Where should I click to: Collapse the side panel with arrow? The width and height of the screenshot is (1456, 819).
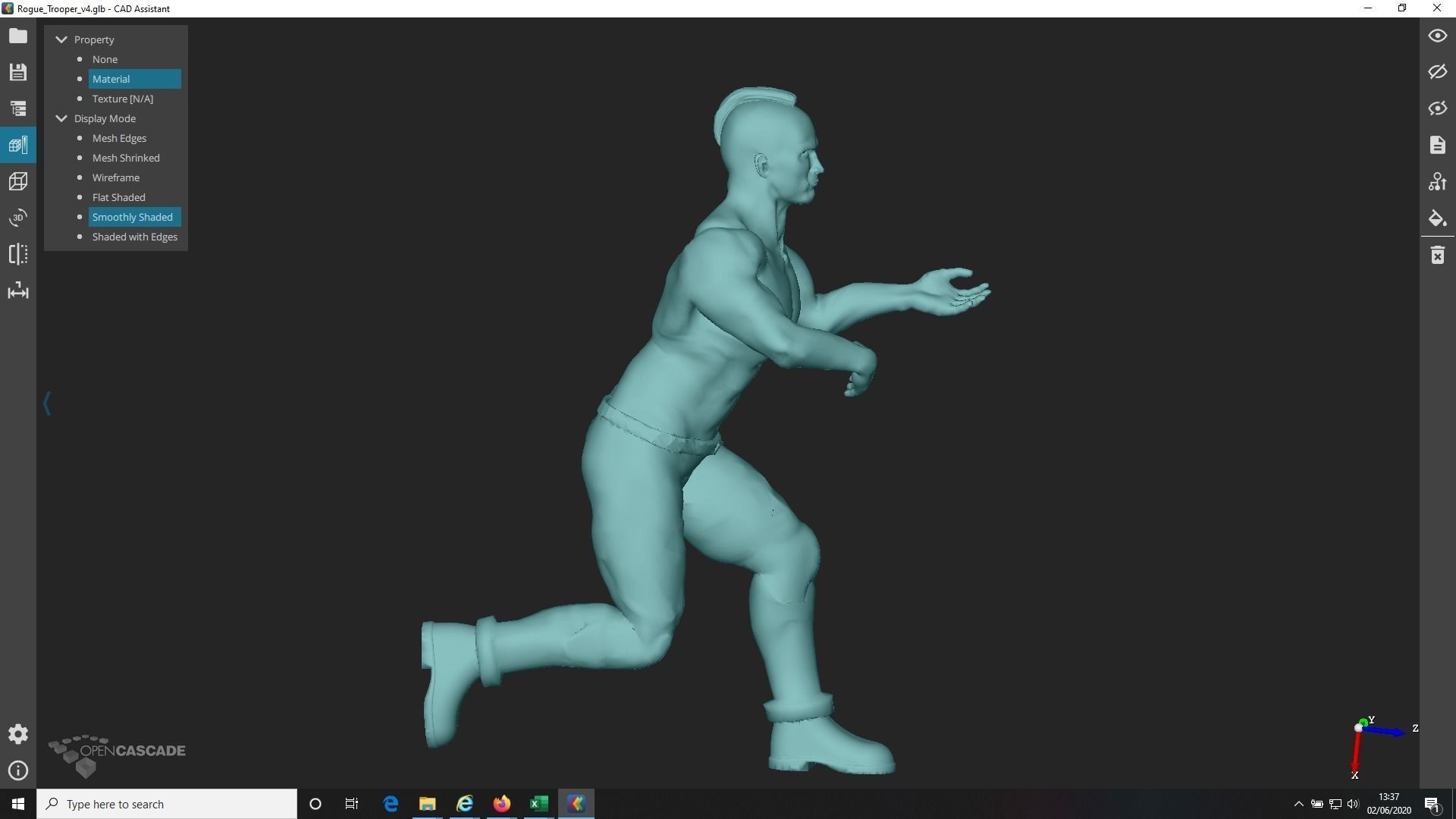click(x=47, y=403)
